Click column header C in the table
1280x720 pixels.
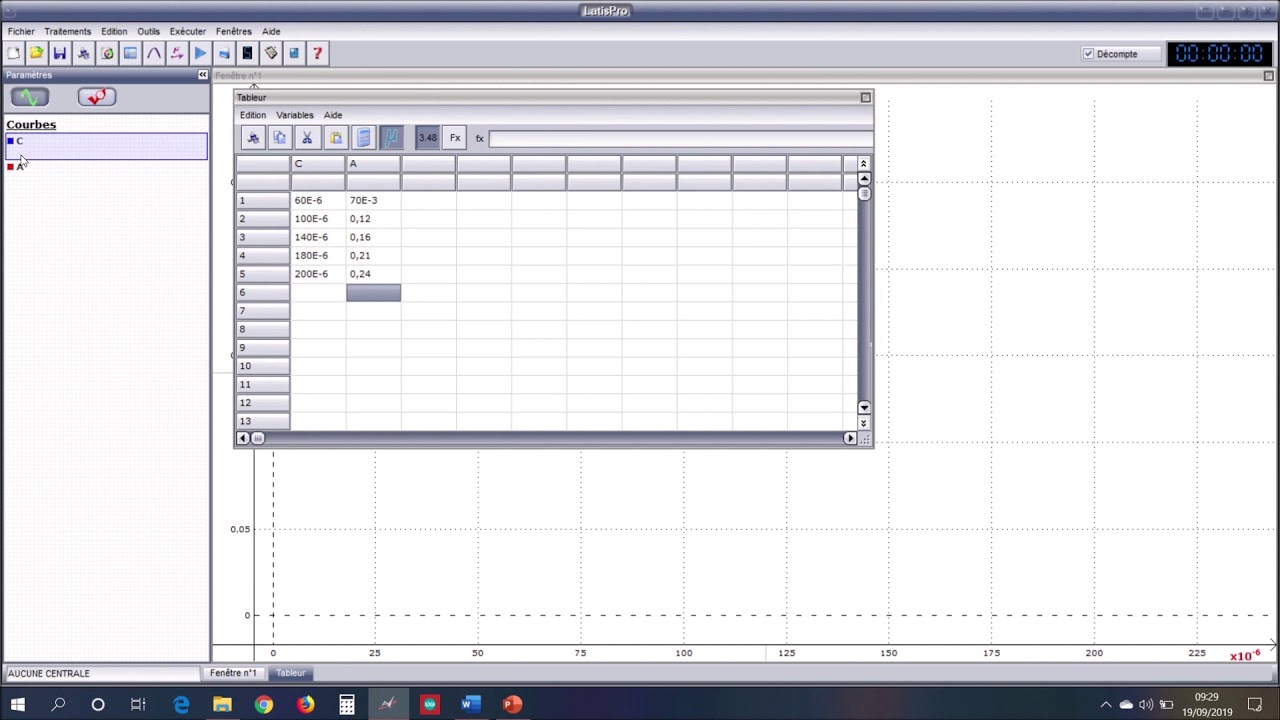(x=318, y=164)
